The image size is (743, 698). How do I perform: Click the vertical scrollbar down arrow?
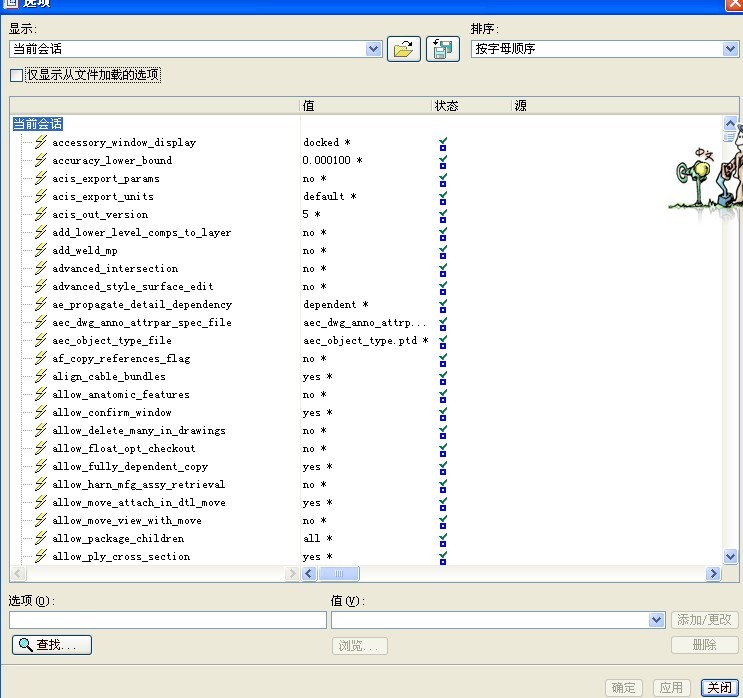coord(730,556)
